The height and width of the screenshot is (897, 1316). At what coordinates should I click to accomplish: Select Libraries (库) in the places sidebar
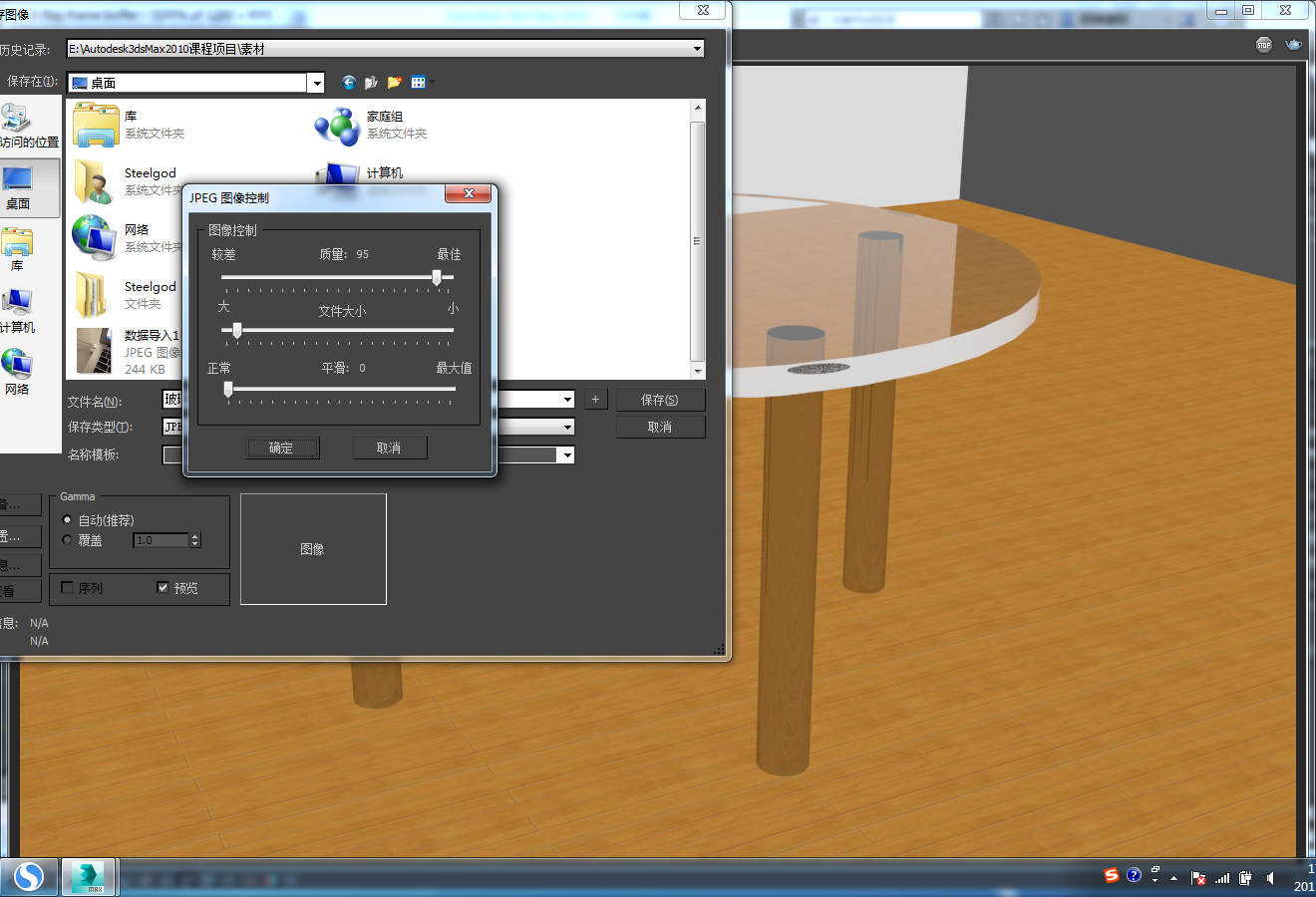point(17,249)
